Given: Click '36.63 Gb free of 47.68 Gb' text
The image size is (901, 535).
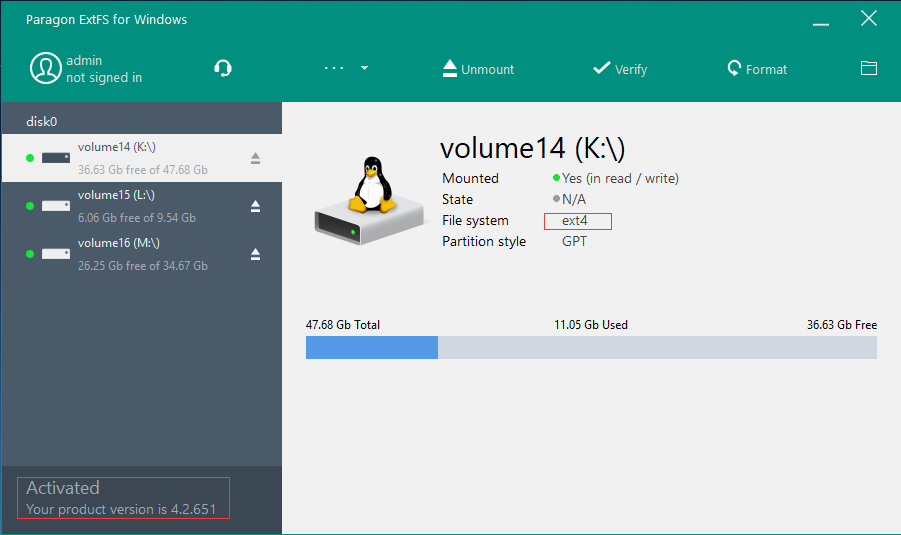Looking at the screenshot, I should (x=143, y=170).
